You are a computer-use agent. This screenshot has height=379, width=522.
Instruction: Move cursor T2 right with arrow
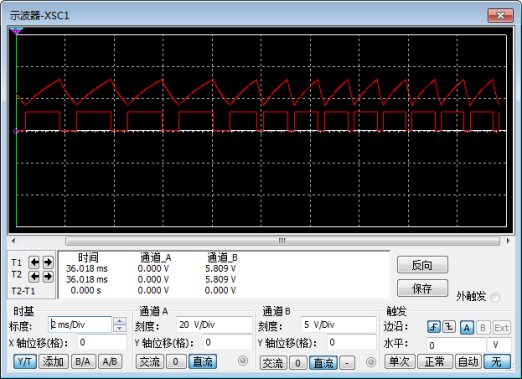tap(48, 276)
